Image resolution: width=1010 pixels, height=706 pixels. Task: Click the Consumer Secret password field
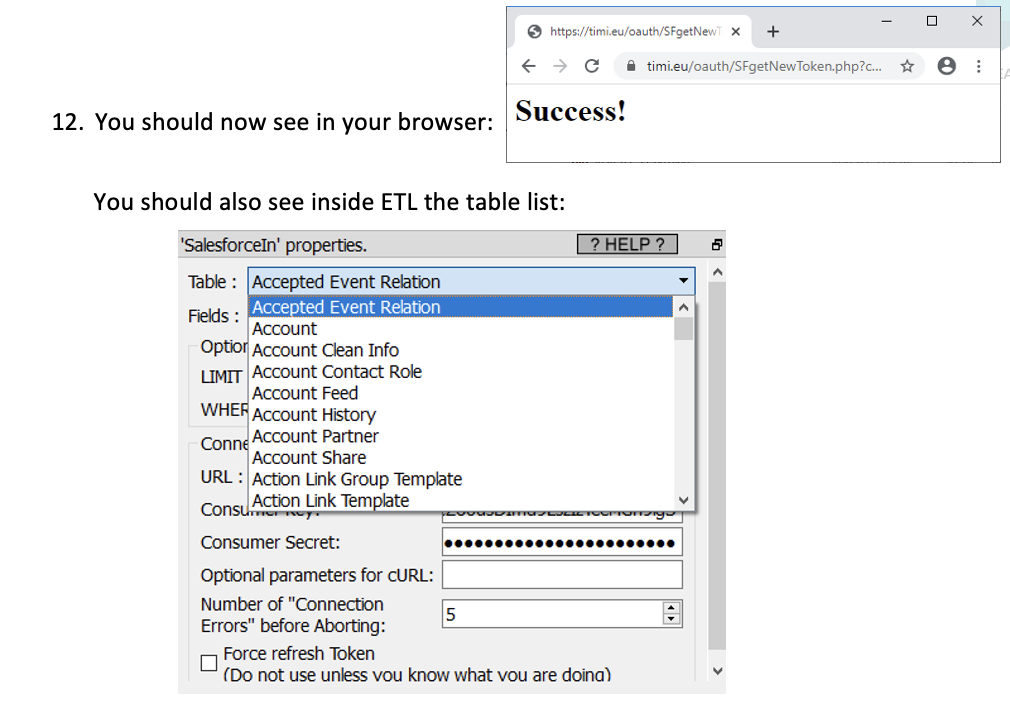561,543
